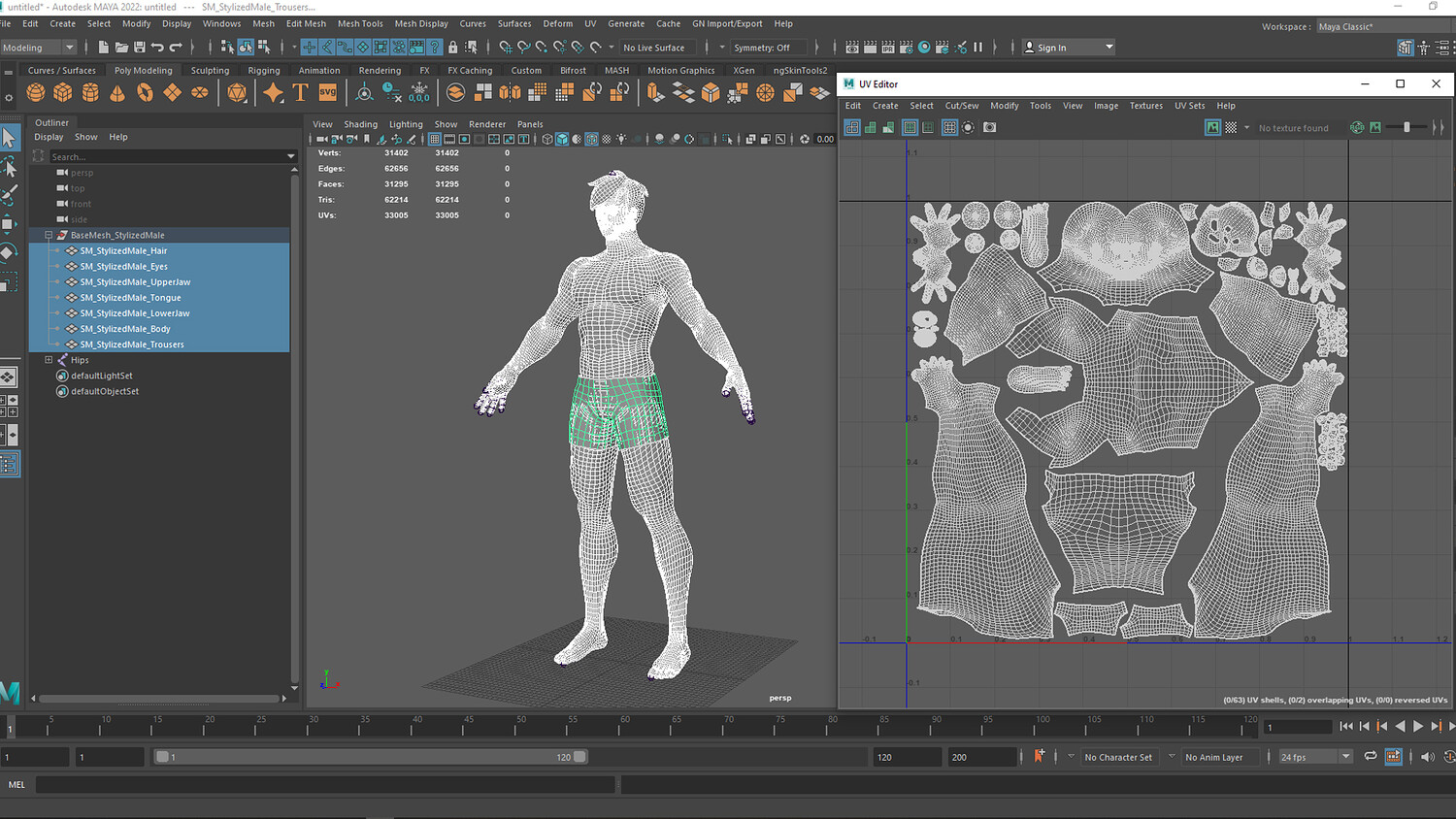Switch to the Rigging shelf tab

(x=263, y=70)
